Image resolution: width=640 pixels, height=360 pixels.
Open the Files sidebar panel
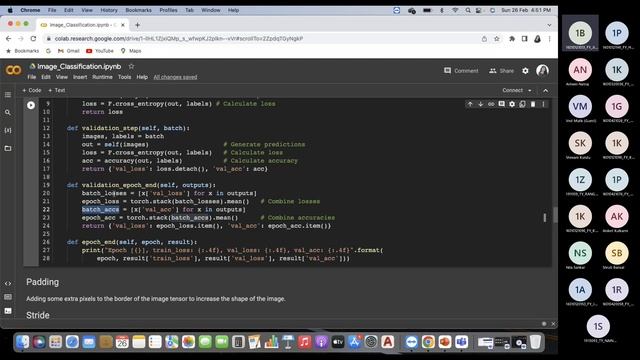(x=8, y=148)
